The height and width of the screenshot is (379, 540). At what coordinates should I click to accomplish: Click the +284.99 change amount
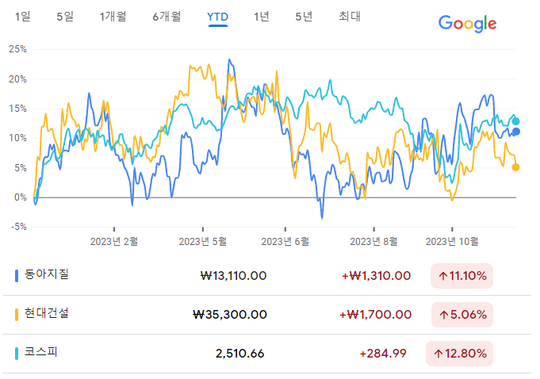point(383,354)
